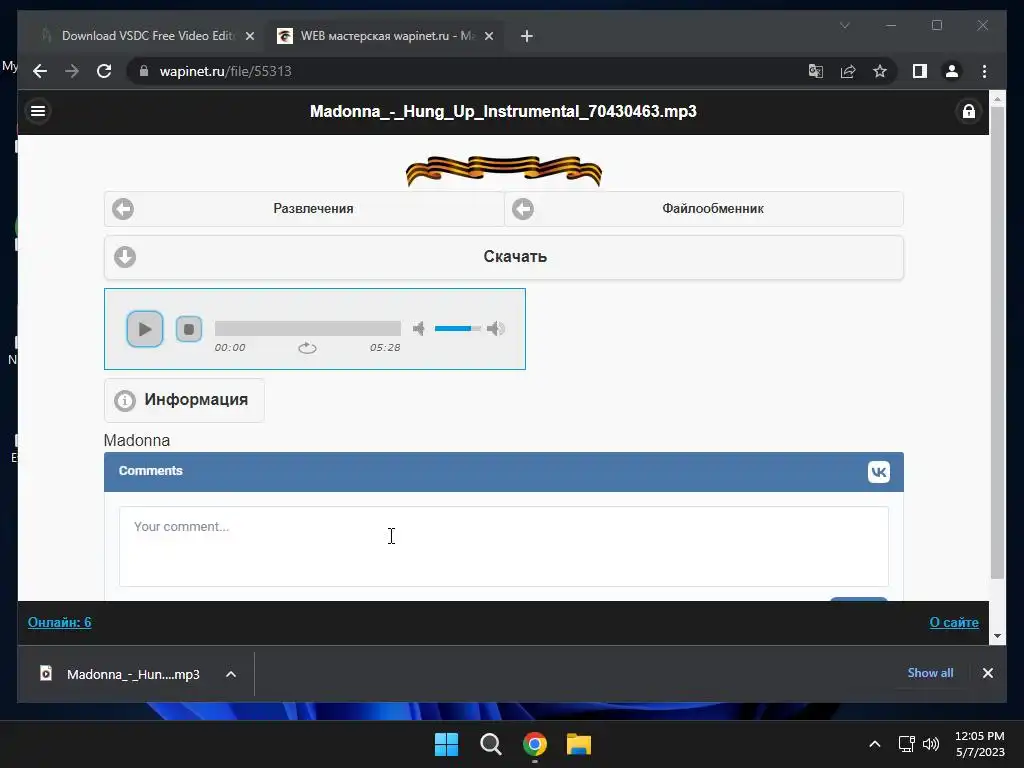Screen dimensions: 1024x768
Task: Play the Madonna mp3 in the audio player
Action: tap(144, 329)
